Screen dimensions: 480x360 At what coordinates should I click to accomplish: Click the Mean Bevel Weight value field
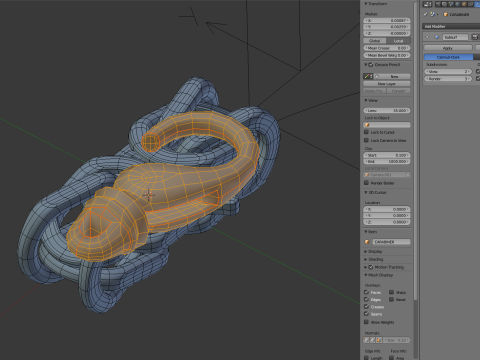[387, 55]
